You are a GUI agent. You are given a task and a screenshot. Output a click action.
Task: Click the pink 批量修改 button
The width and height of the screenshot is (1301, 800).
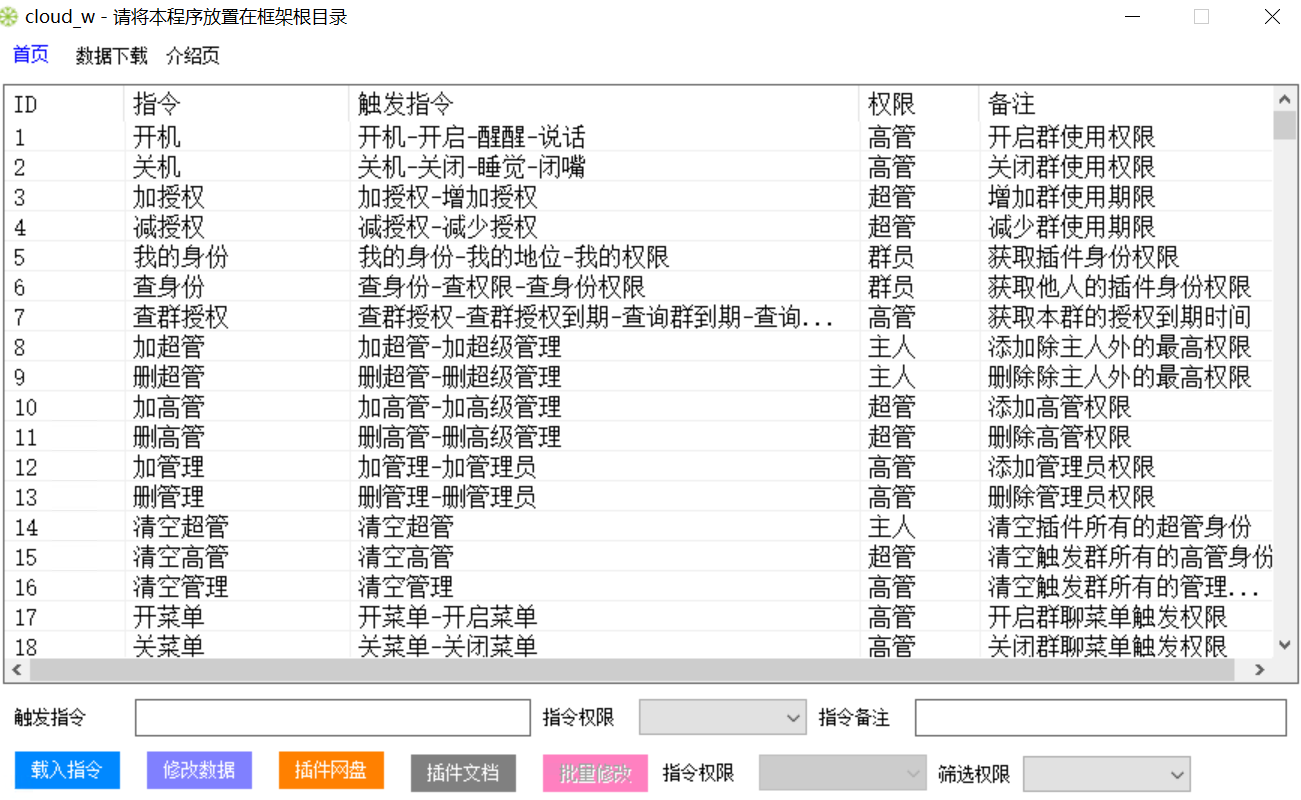pyautogui.click(x=595, y=773)
